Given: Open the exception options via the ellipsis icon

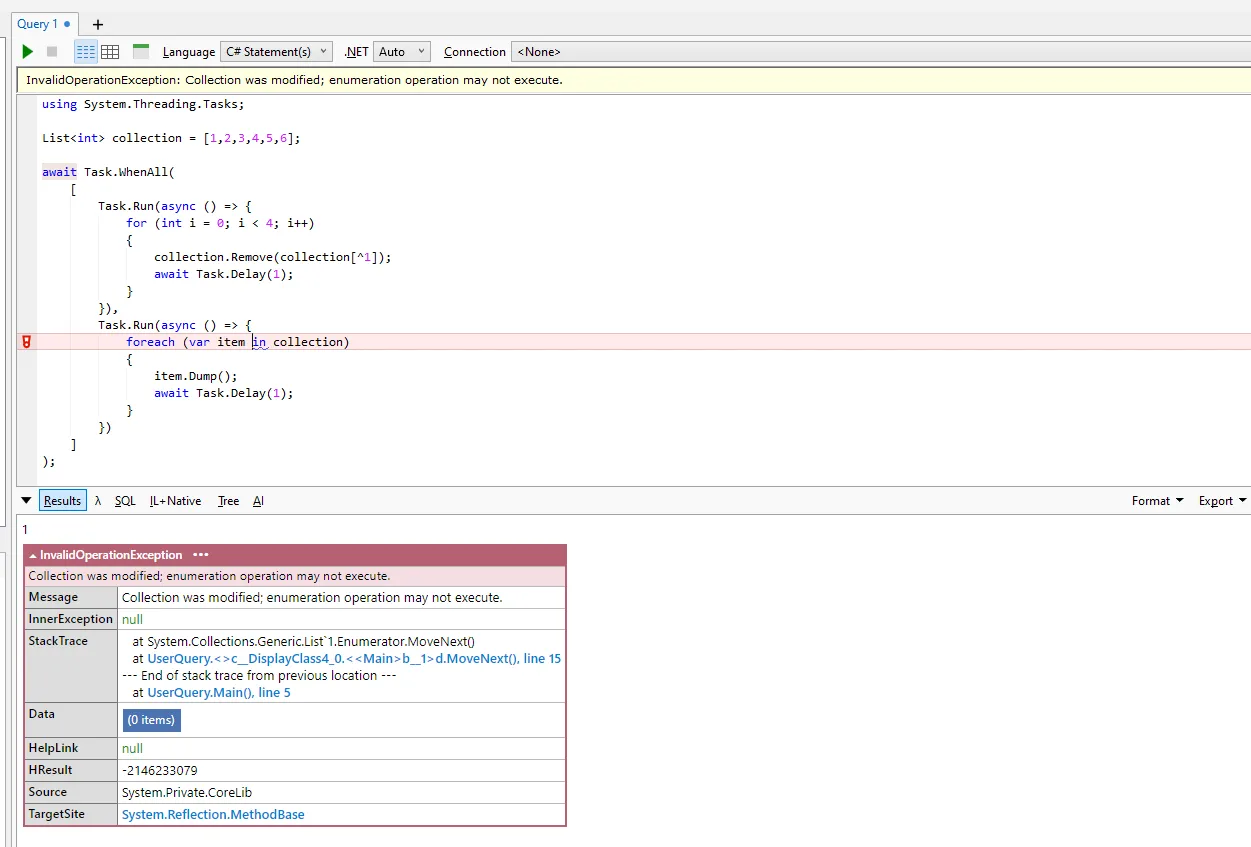Looking at the screenshot, I should 199,554.
